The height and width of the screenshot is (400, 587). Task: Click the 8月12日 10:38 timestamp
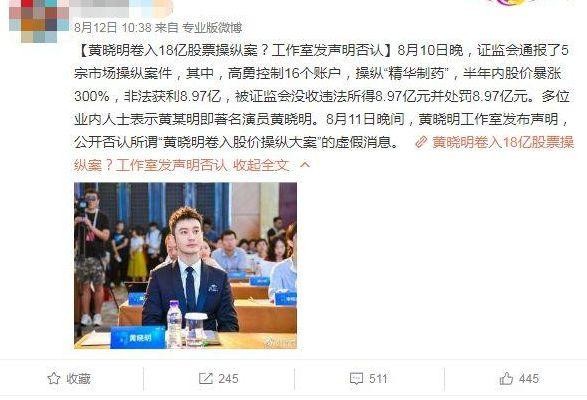(x=113, y=27)
